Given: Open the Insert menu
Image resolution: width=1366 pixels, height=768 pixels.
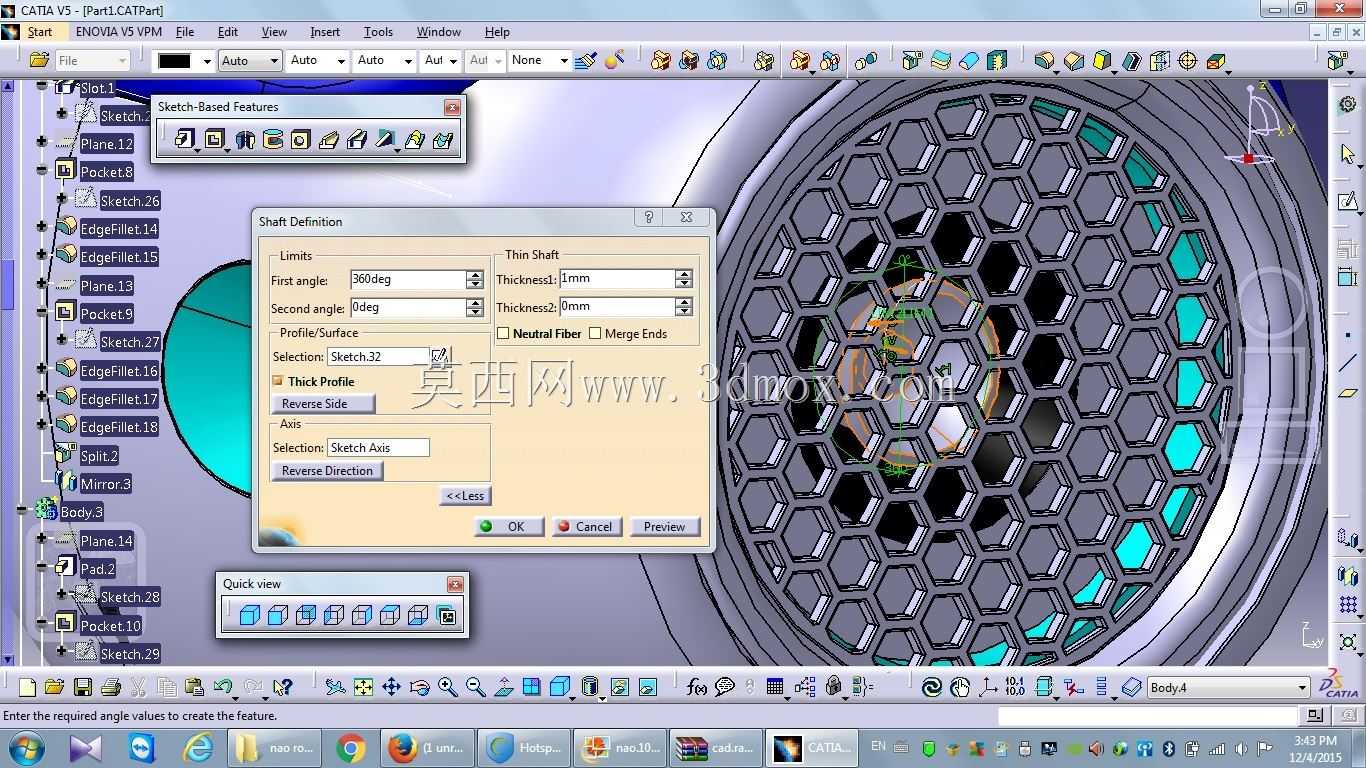Looking at the screenshot, I should 325,32.
